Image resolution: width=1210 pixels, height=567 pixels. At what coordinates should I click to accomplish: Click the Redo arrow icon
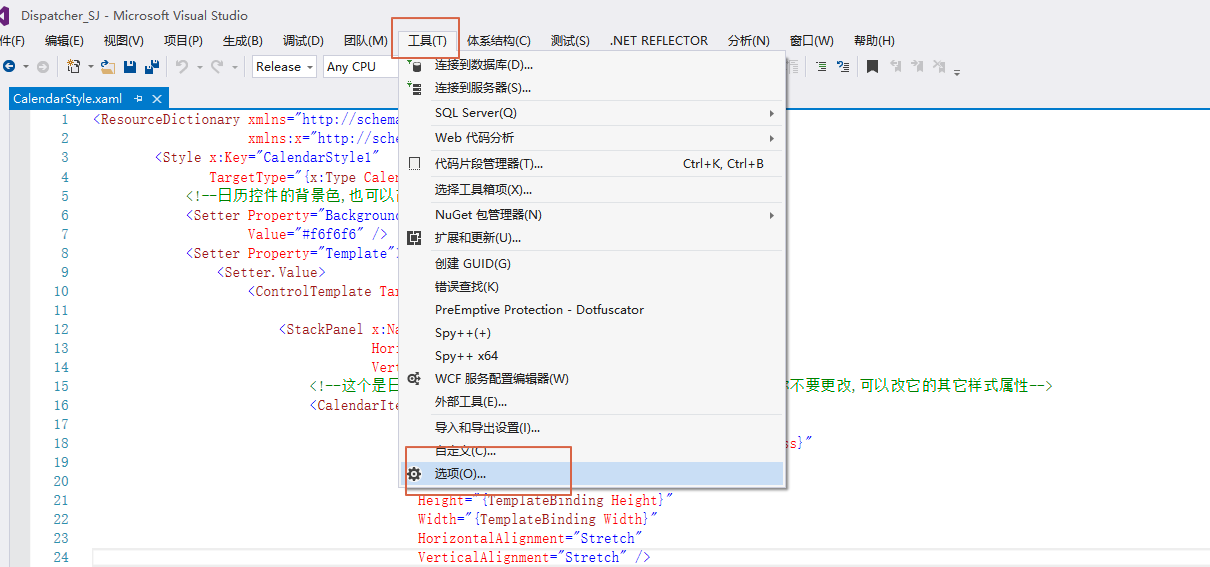point(216,67)
